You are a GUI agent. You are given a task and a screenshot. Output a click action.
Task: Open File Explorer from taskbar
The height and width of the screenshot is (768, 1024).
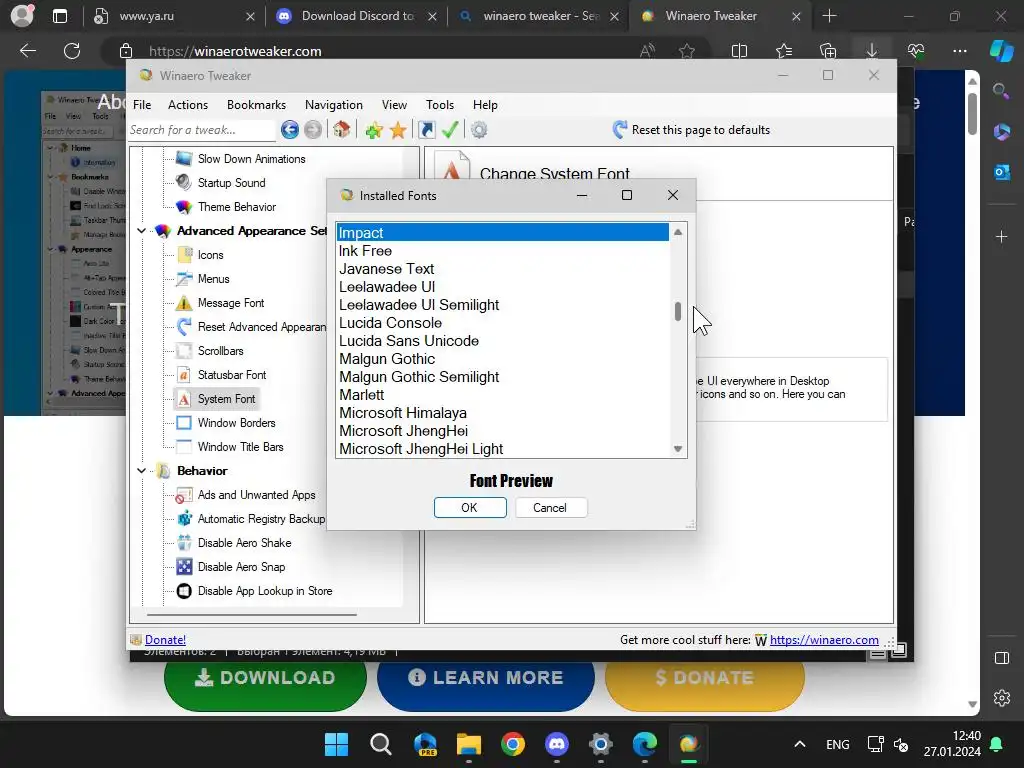tap(468, 744)
